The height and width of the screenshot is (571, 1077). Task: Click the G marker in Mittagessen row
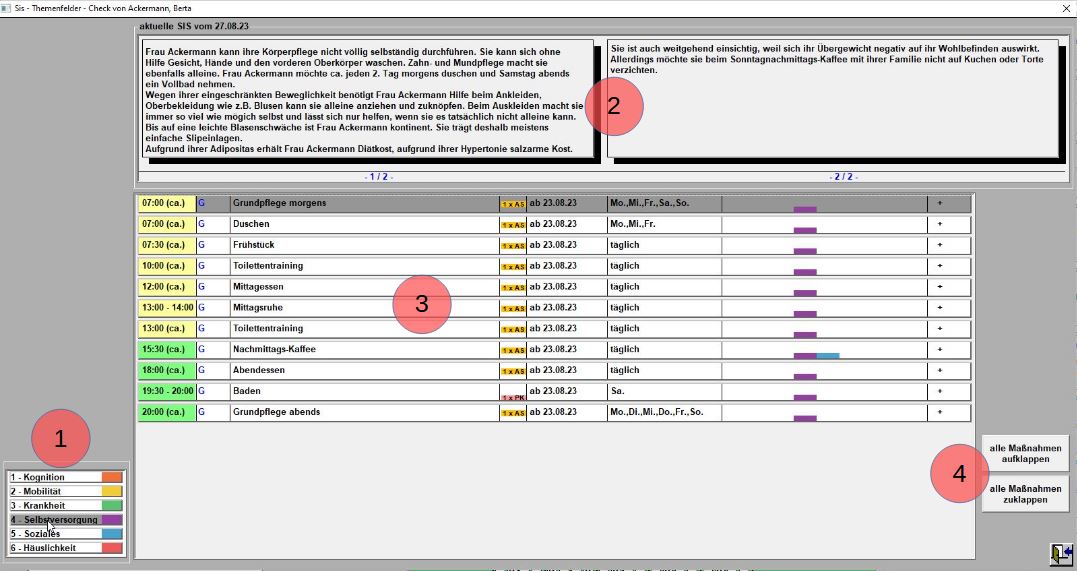click(202, 287)
